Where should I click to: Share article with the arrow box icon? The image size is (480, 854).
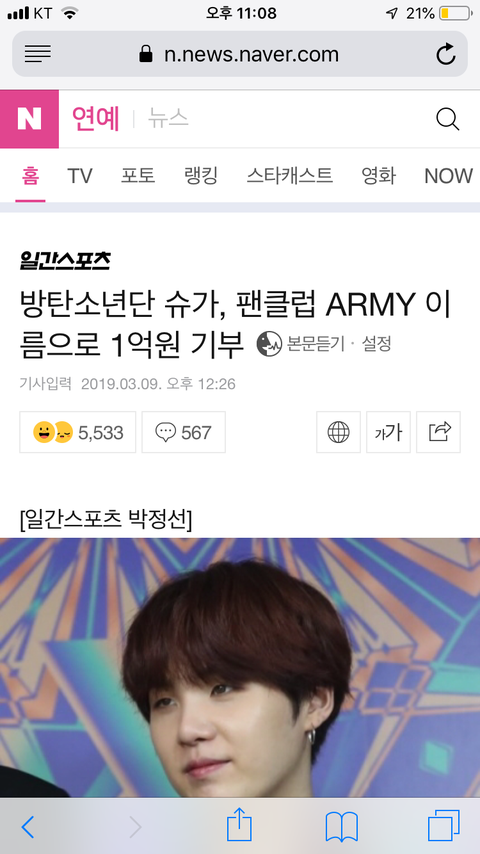[x=439, y=432]
